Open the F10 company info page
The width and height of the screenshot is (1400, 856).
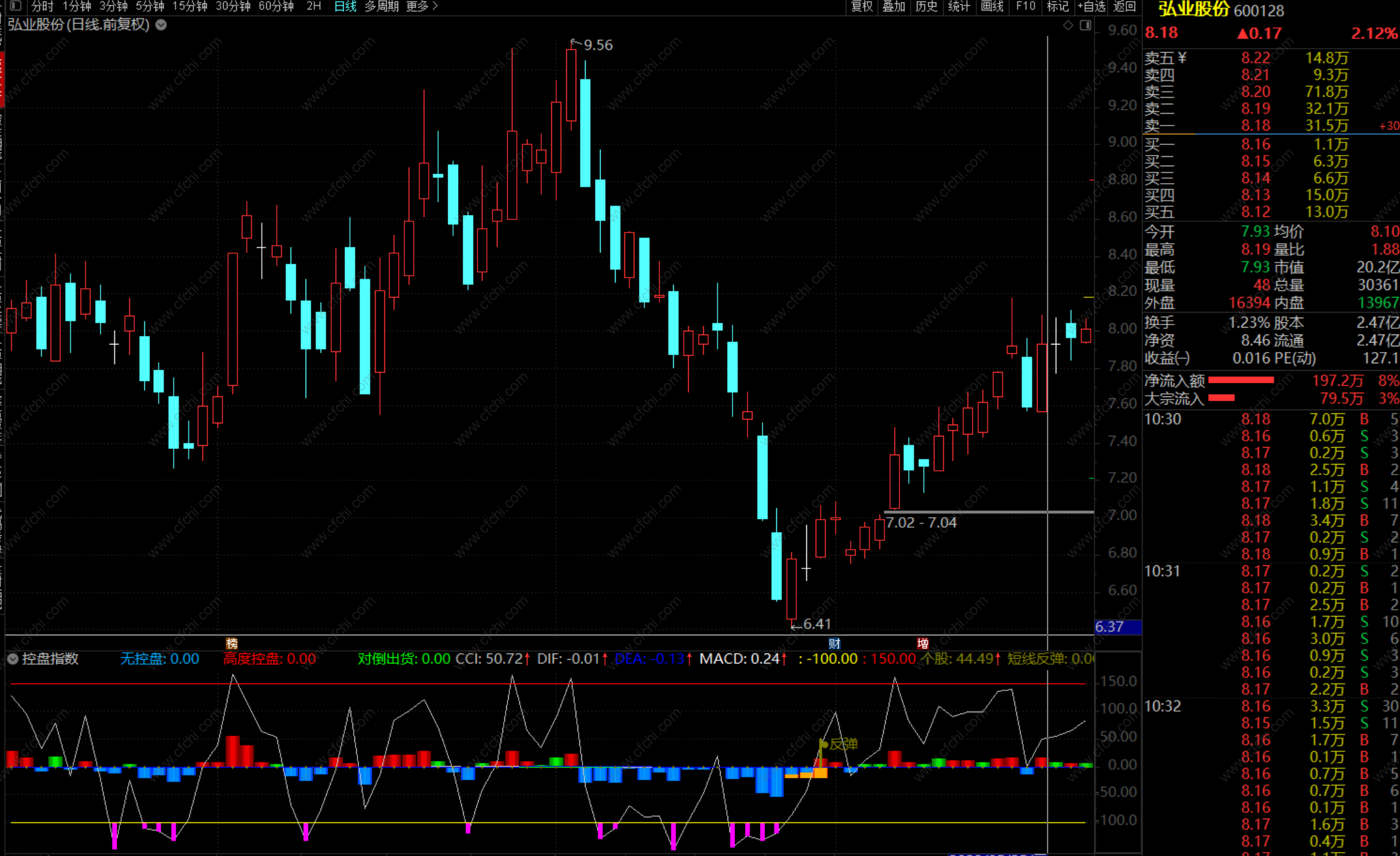[1025, 6]
